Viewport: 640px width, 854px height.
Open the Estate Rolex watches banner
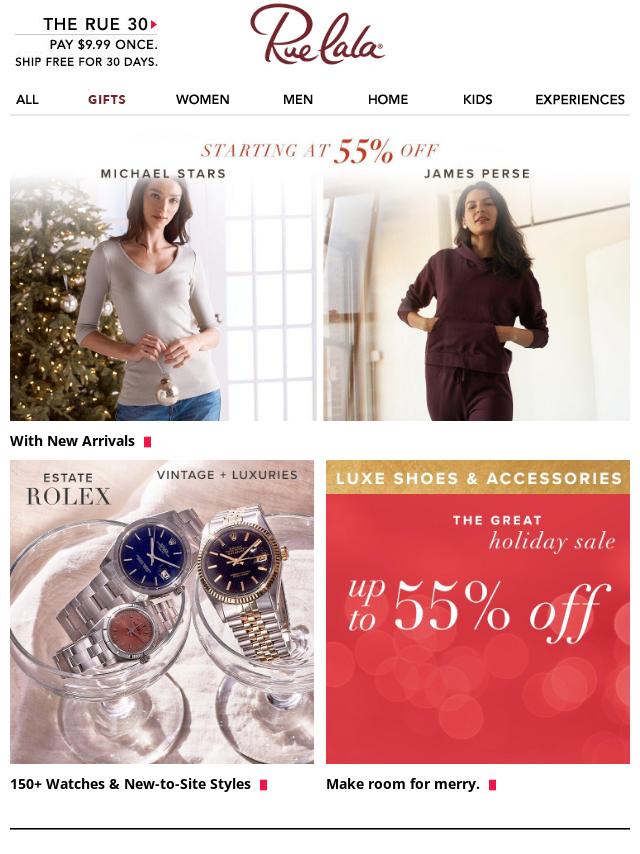(x=162, y=612)
